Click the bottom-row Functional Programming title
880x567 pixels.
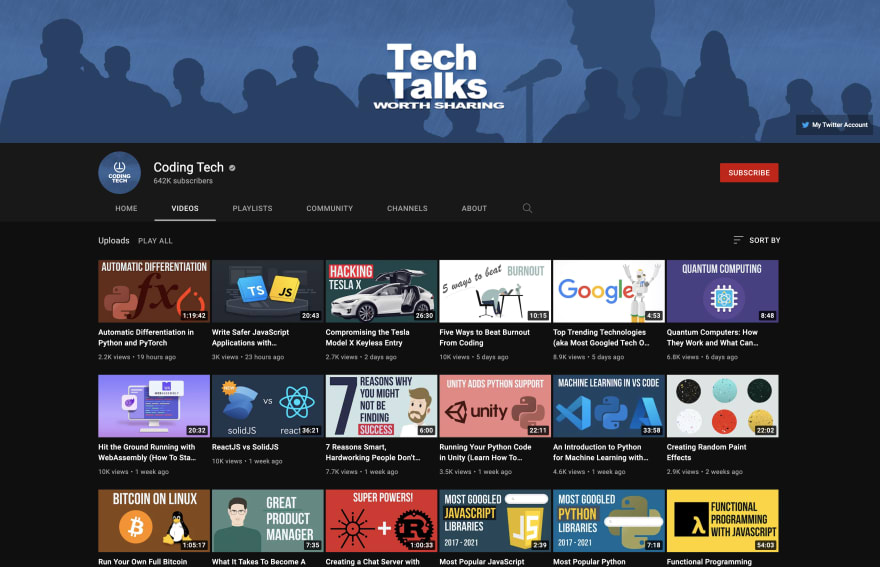(709, 562)
